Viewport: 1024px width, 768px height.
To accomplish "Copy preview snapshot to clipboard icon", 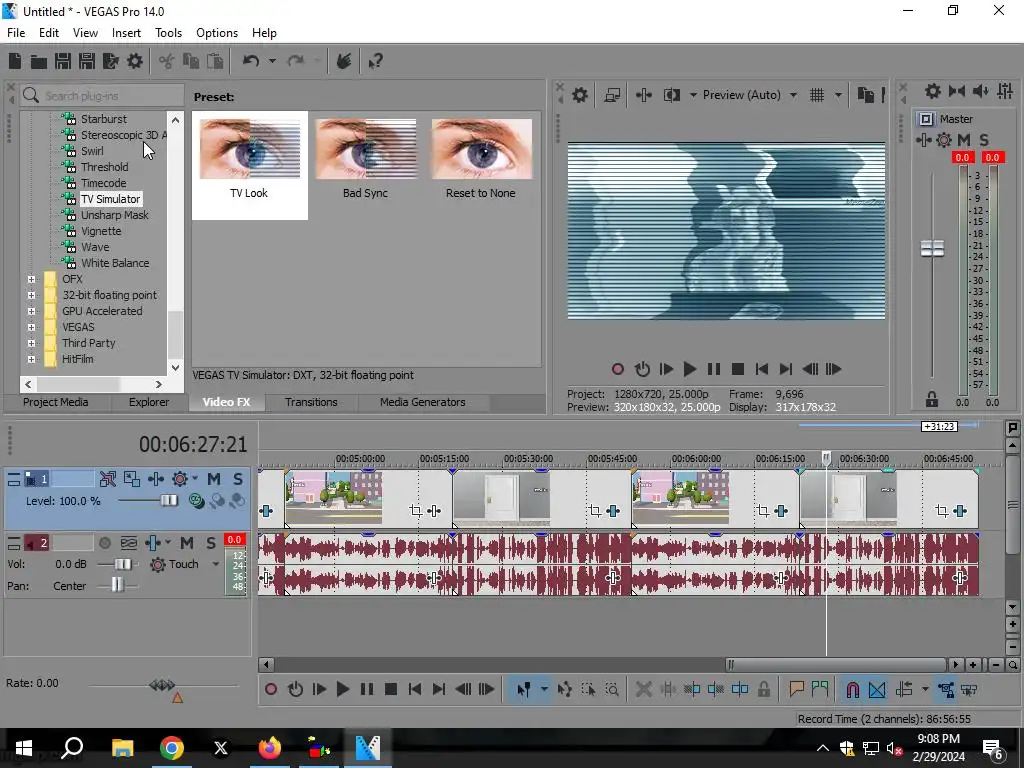I will point(865,95).
